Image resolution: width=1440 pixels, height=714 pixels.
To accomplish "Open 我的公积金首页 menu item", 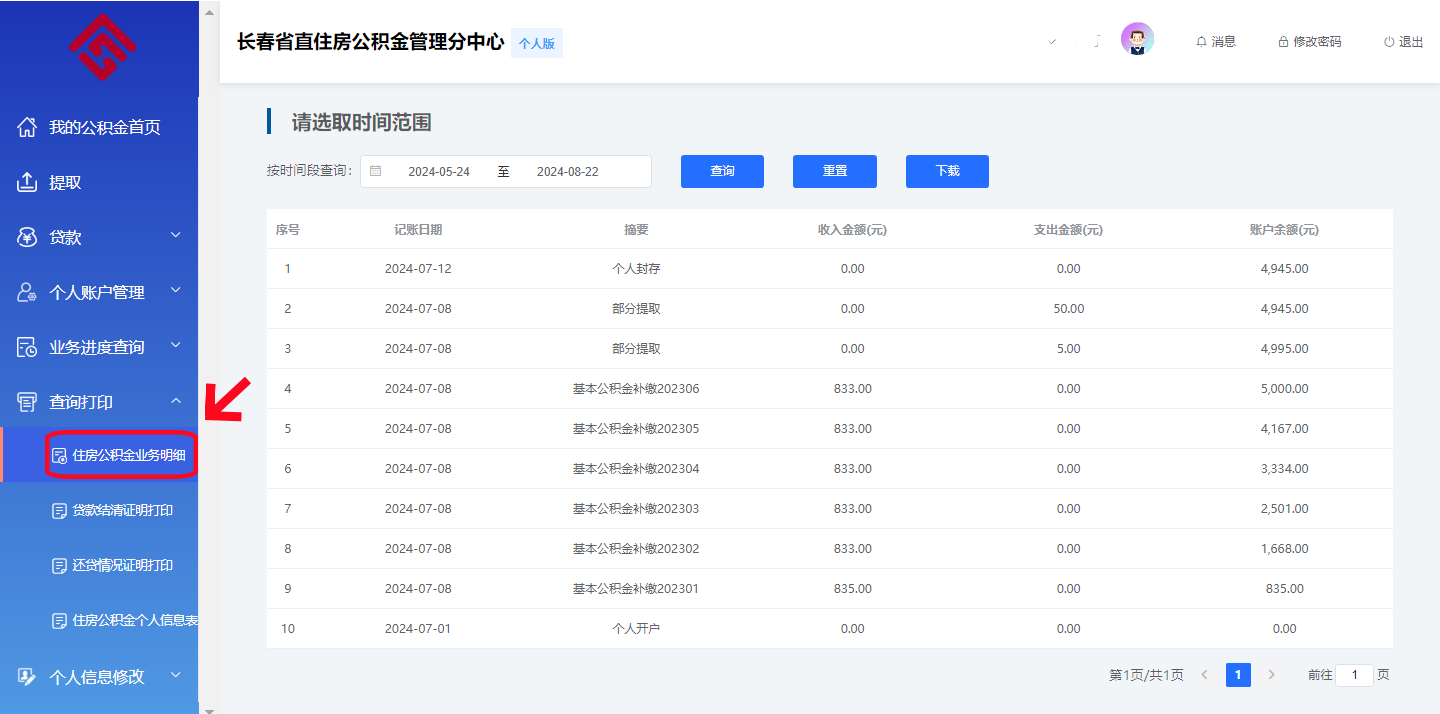I will coord(99,127).
